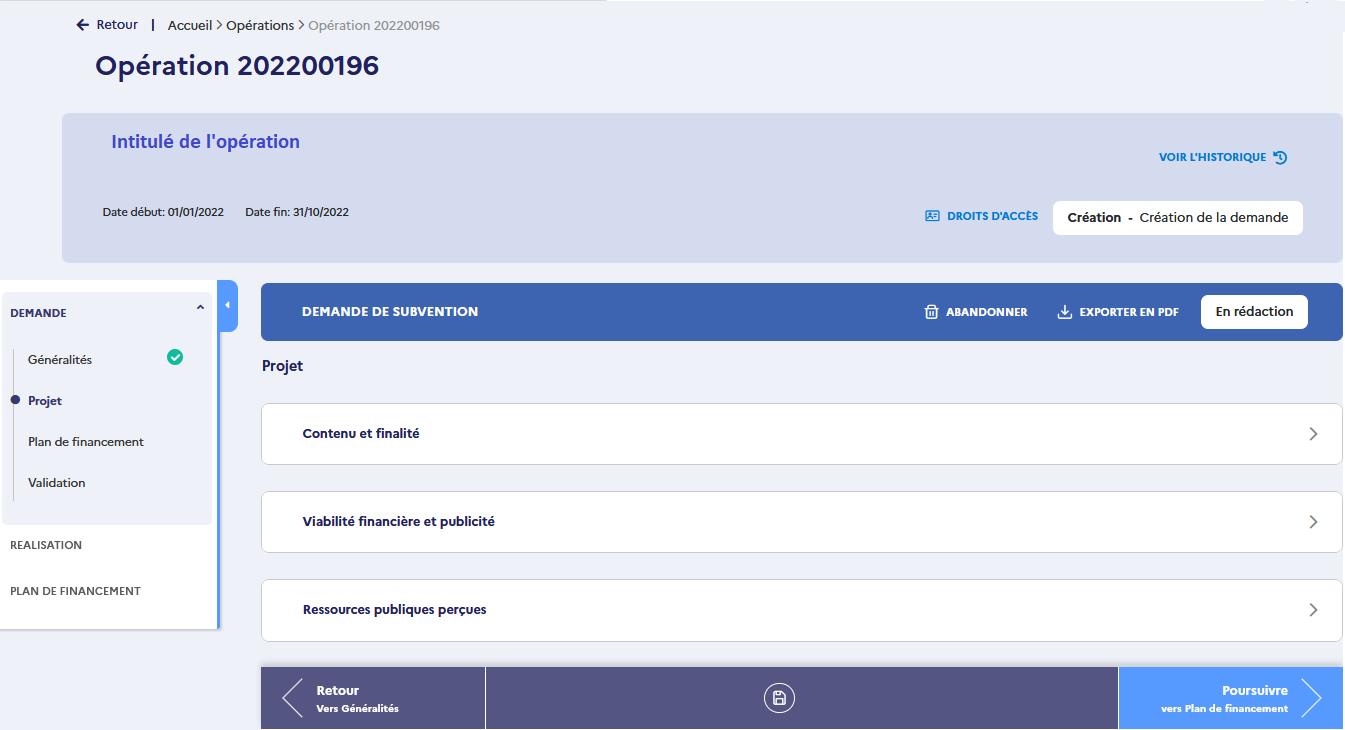
Task: Click the Exporter en PDF download icon
Action: (x=1064, y=312)
